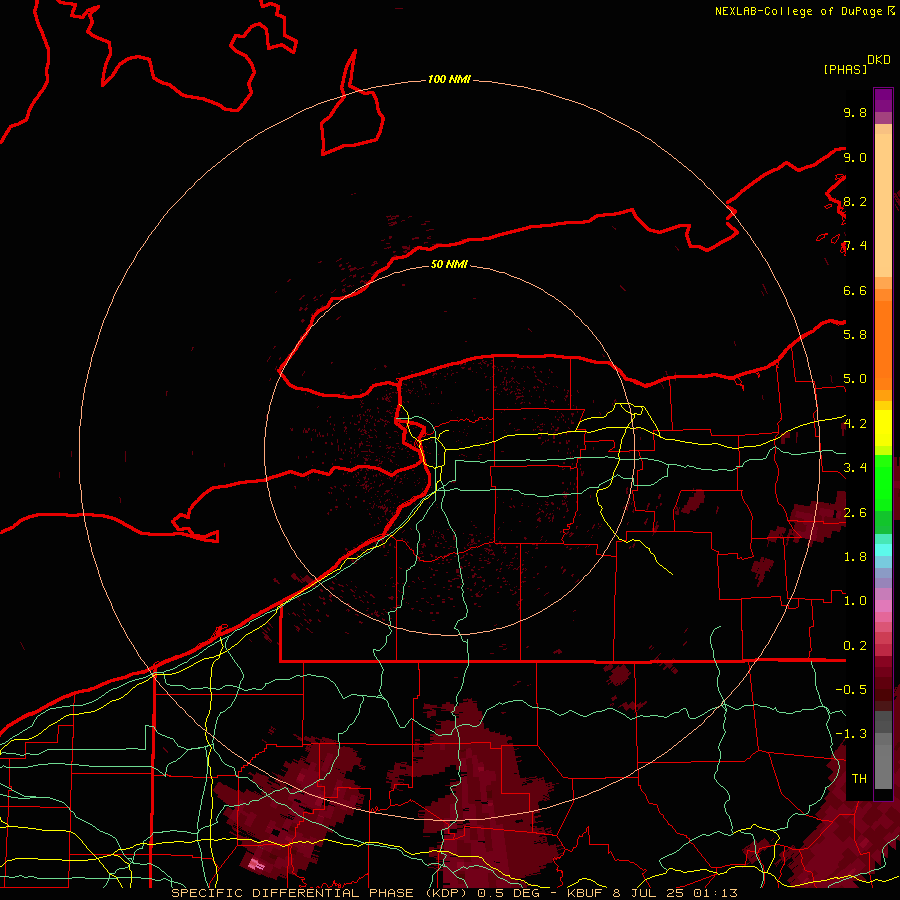Click the 2.6 scale value

[855, 513]
